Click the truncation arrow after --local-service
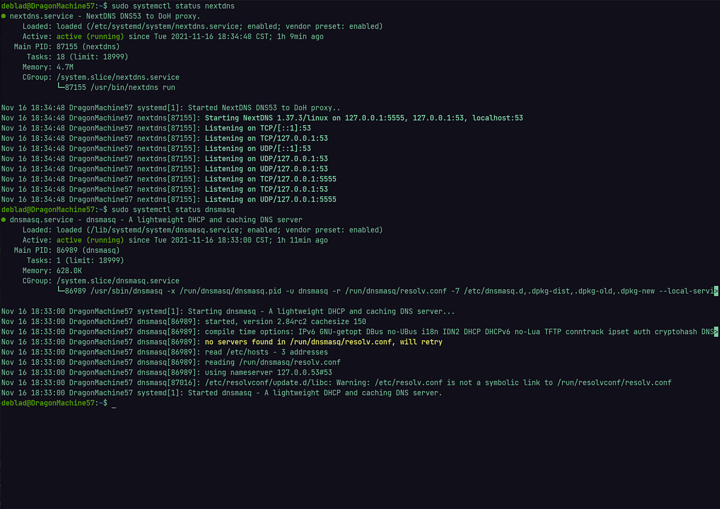The width and height of the screenshot is (720, 509). click(x=715, y=291)
